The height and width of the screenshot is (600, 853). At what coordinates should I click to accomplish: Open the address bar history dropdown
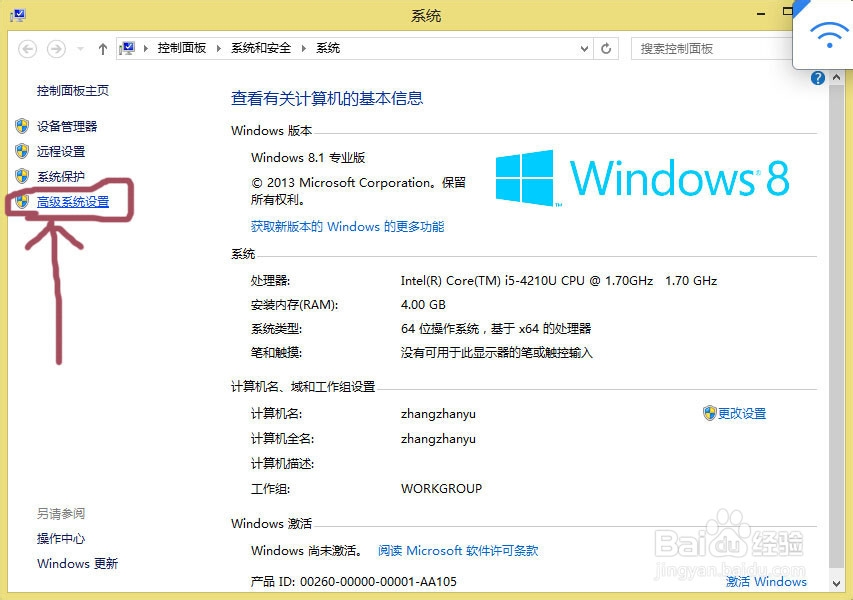(584, 49)
